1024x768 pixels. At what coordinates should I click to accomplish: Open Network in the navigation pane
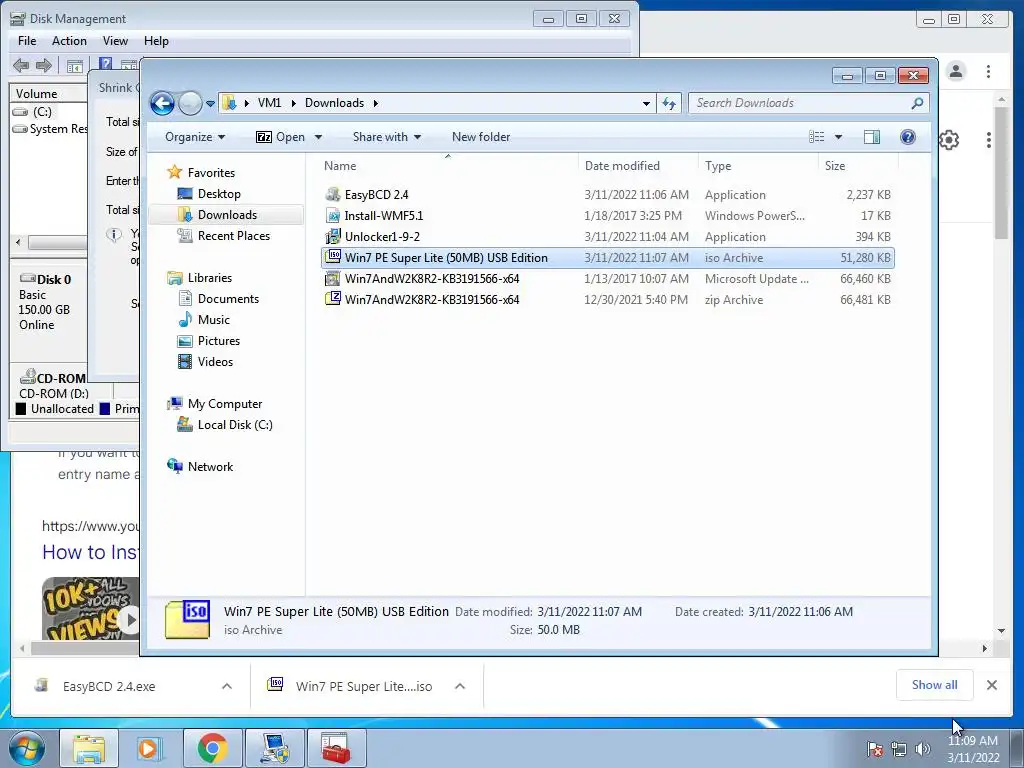pos(210,466)
